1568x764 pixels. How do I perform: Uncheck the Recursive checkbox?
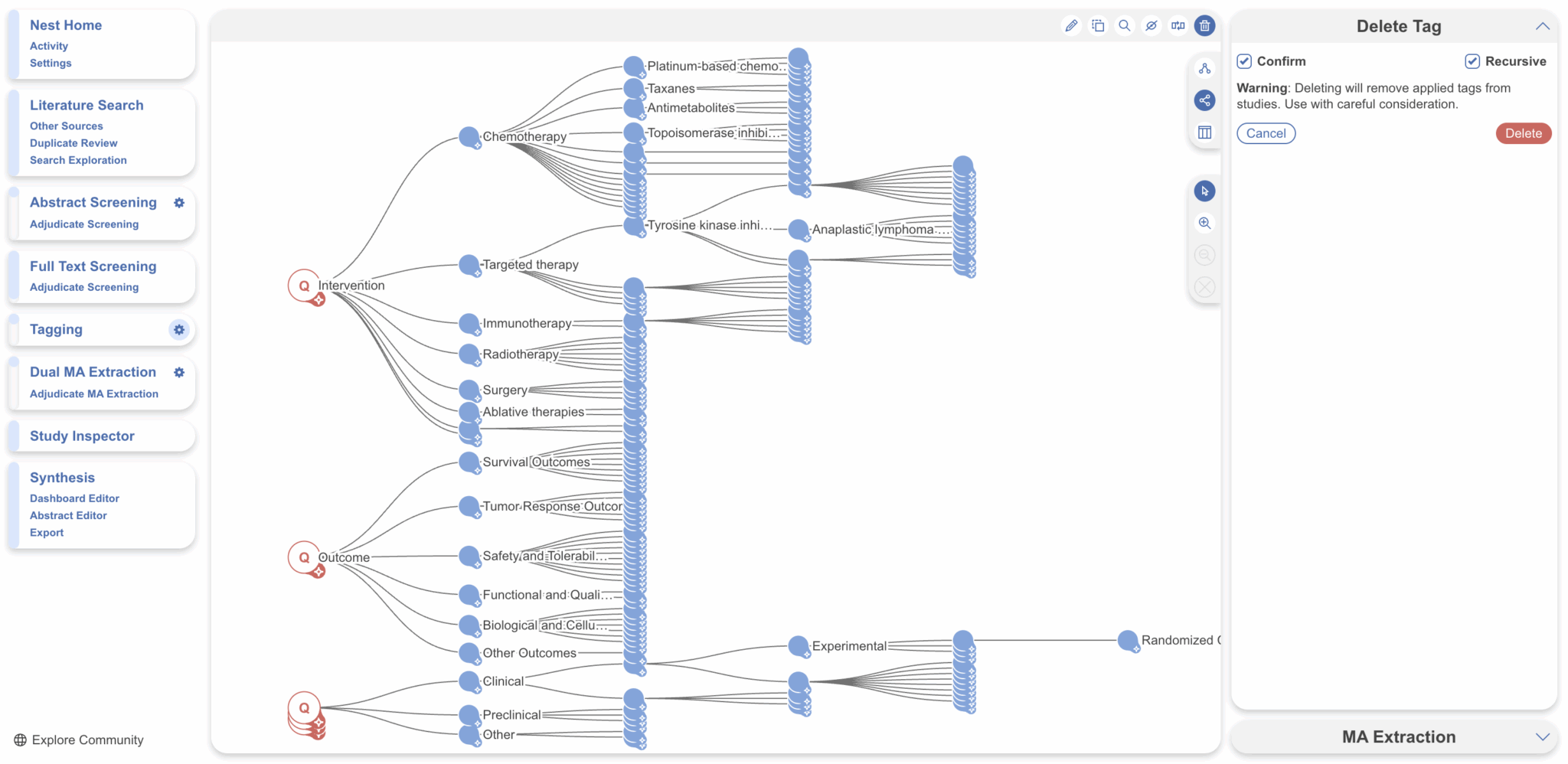[1472, 61]
